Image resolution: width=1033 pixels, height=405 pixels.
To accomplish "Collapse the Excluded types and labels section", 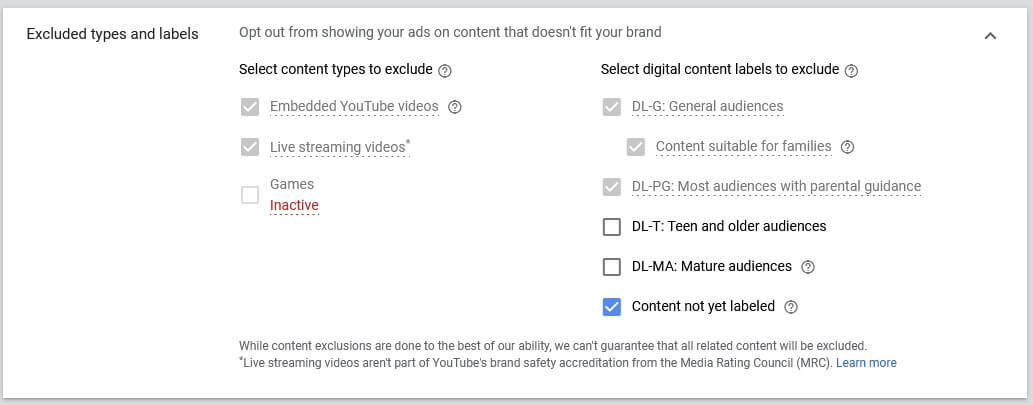I will click(x=990, y=35).
